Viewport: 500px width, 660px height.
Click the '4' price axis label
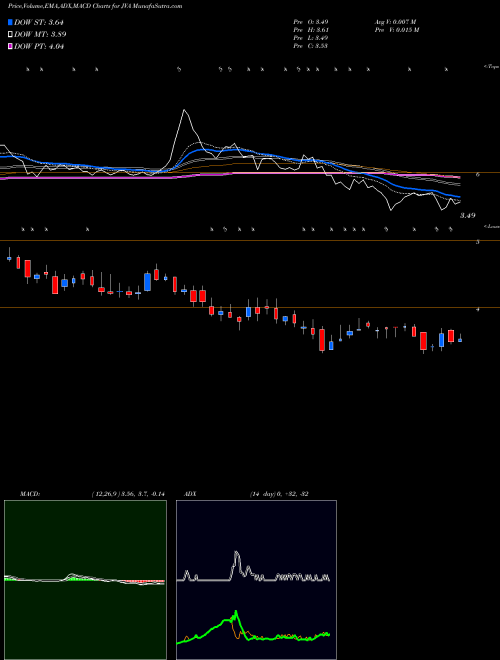click(478, 309)
